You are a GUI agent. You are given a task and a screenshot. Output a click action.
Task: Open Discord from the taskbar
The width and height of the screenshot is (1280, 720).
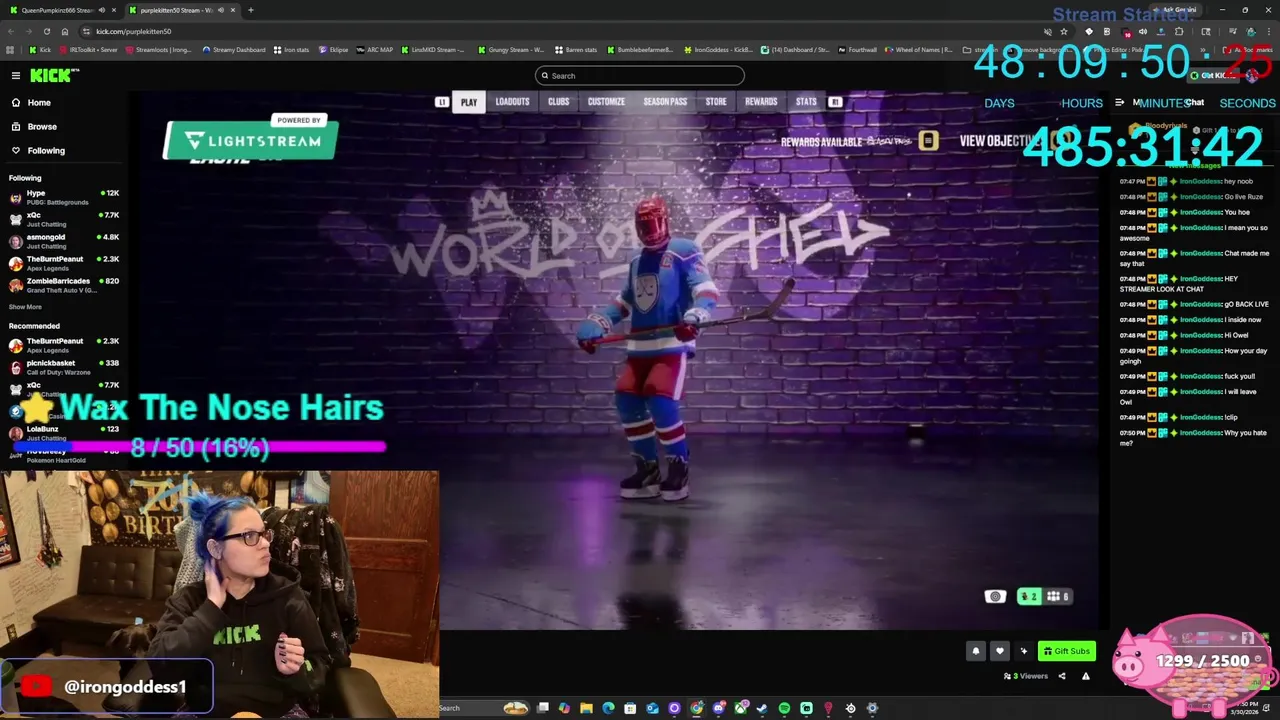(718, 708)
